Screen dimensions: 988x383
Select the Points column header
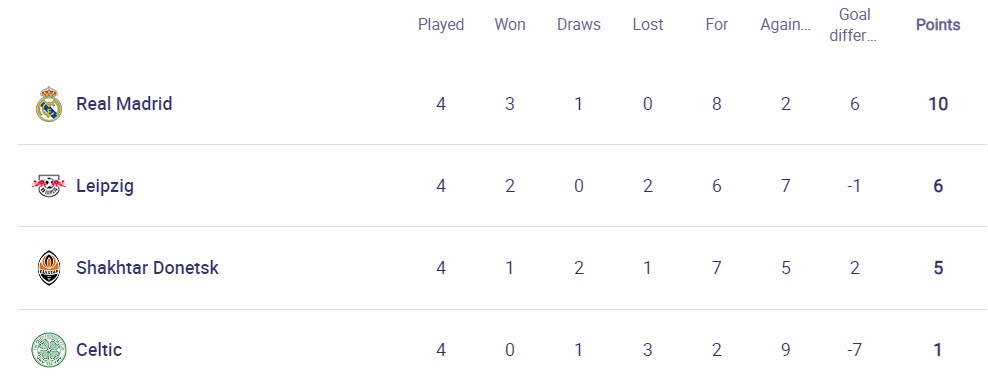click(x=938, y=25)
